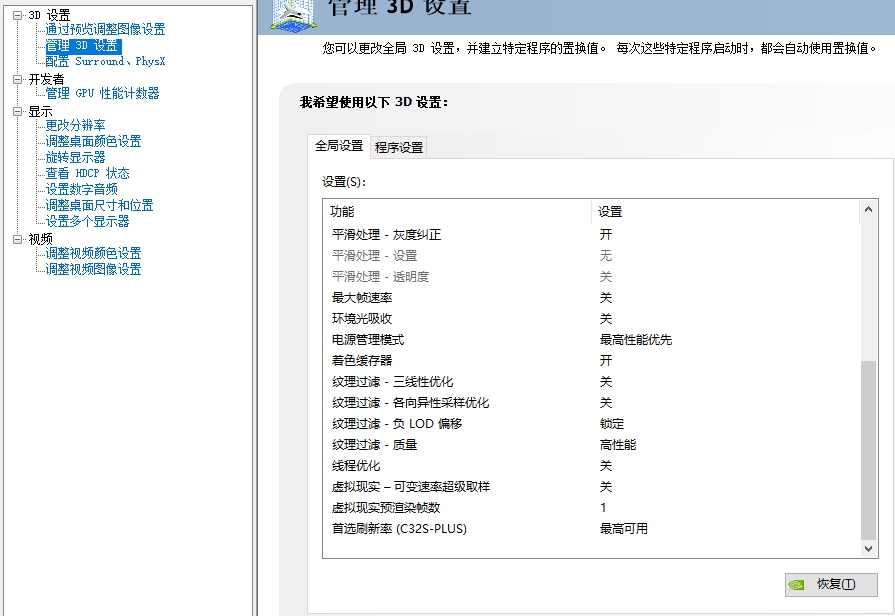Screen dimensions: 895x616
Task: Select 纹理过滤 - 三线性优化 row
Action: click(x=591, y=381)
